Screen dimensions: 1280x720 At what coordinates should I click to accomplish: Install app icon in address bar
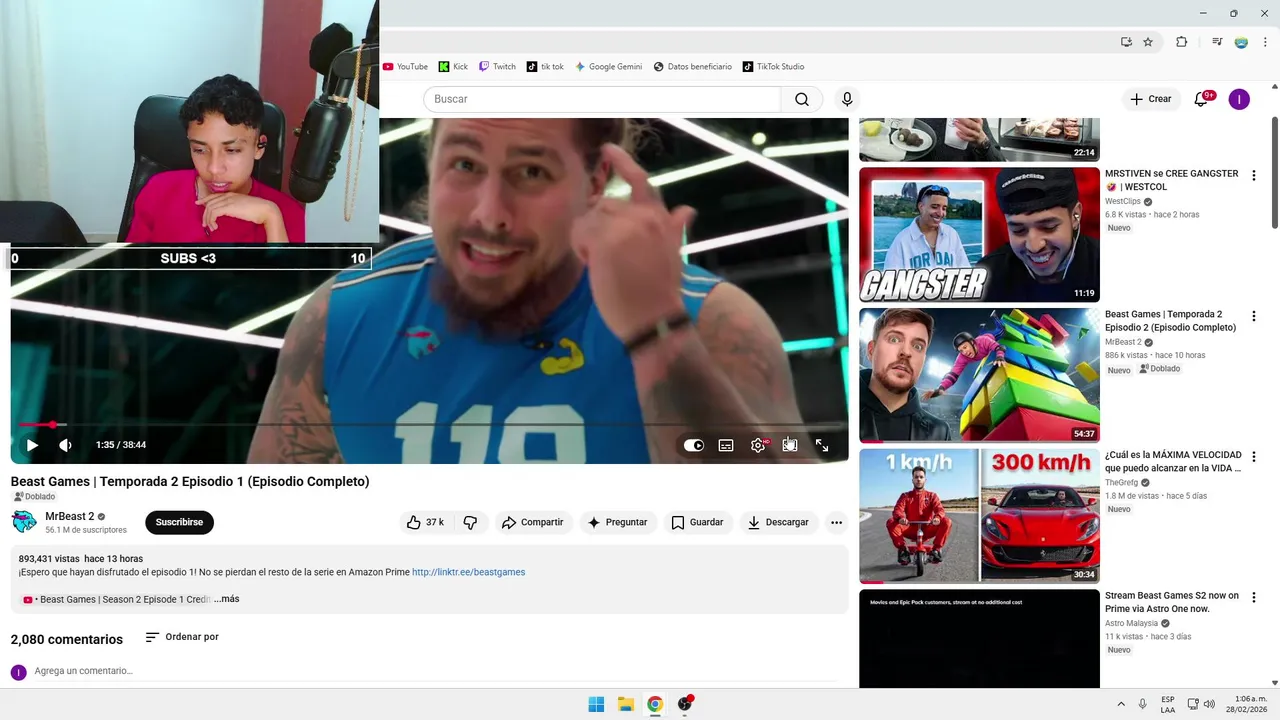point(1126,42)
